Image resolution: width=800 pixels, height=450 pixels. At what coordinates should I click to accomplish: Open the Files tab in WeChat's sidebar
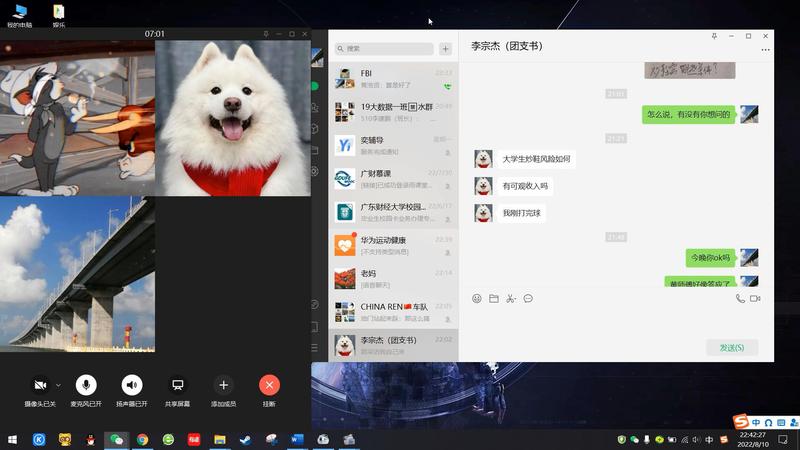[315, 151]
